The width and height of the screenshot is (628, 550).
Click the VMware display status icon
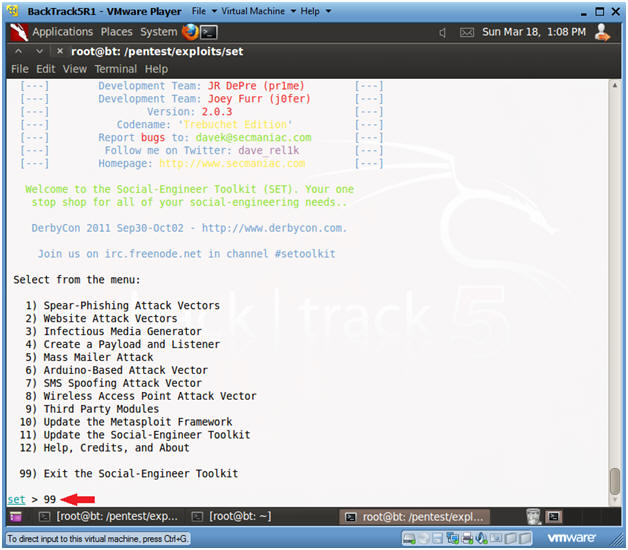tap(495, 538)
